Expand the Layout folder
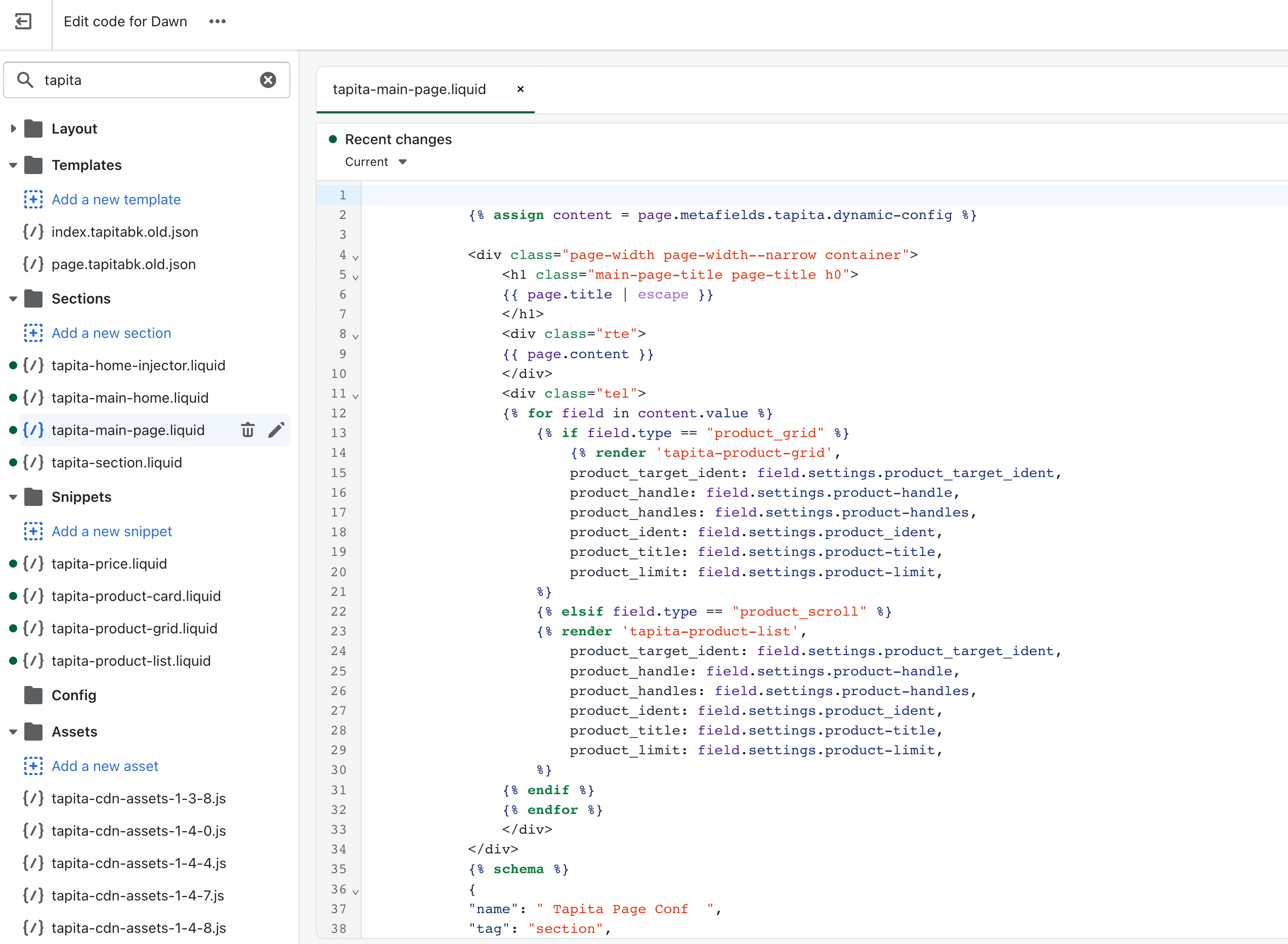This screenshot has width=1288, height=944. coord(13,128)
